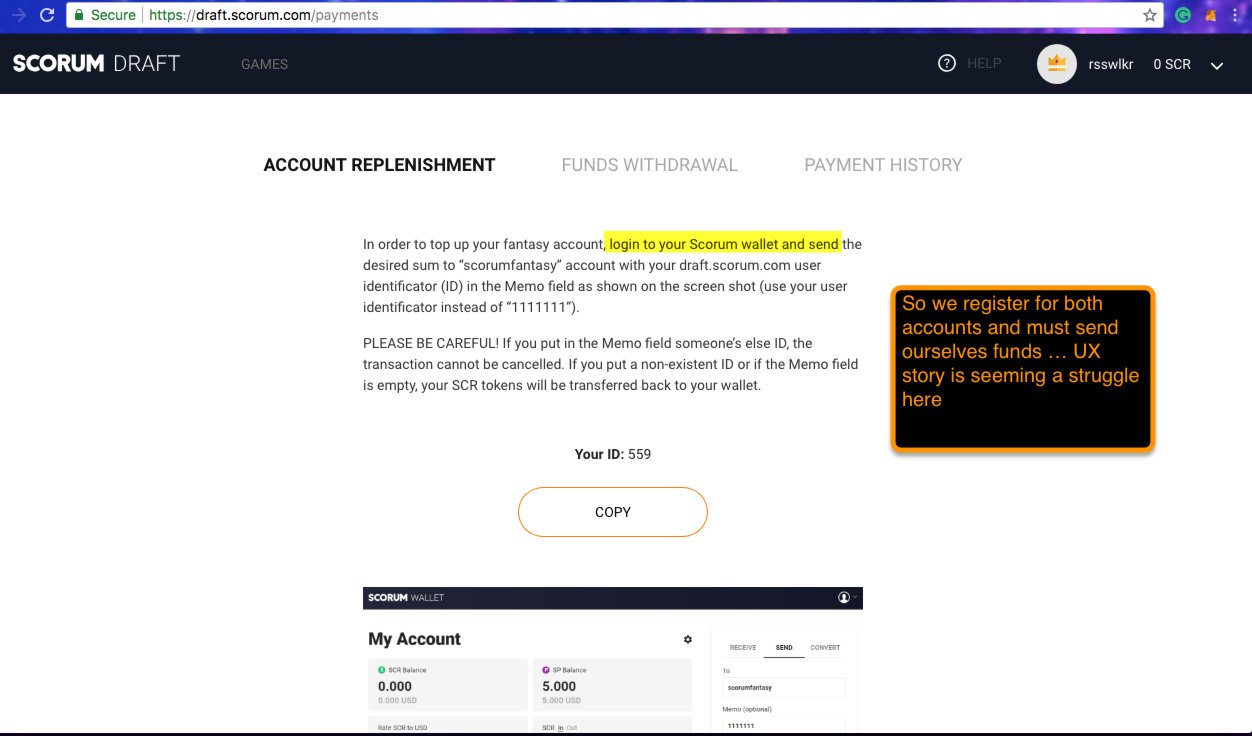Click the SP Balance 5.000 card
Image resolution: width=1252 pixels, height=736 pixels.
(612, 684)
